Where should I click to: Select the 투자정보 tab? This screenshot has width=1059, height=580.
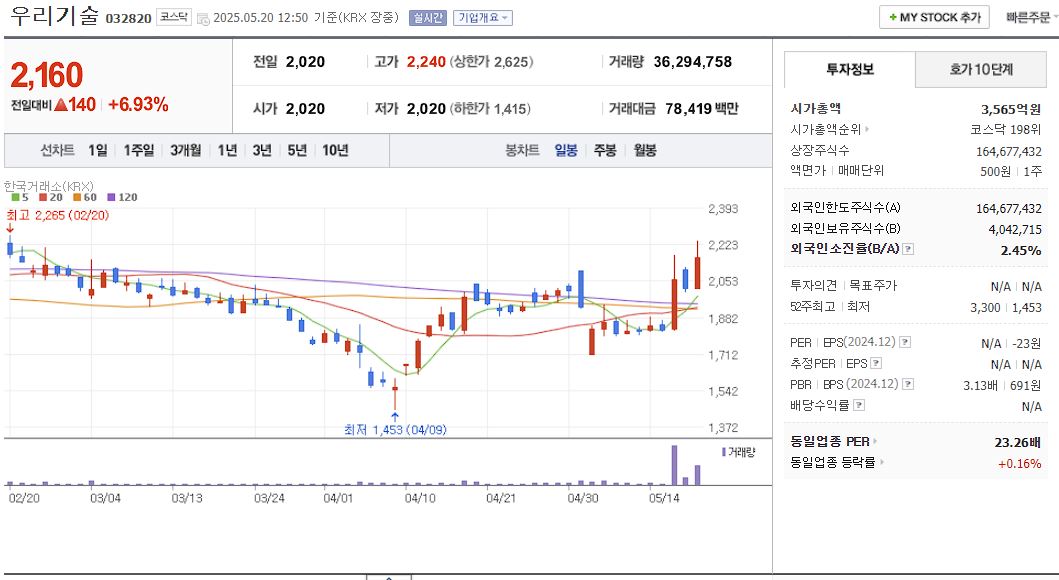(x=848, y=69)
